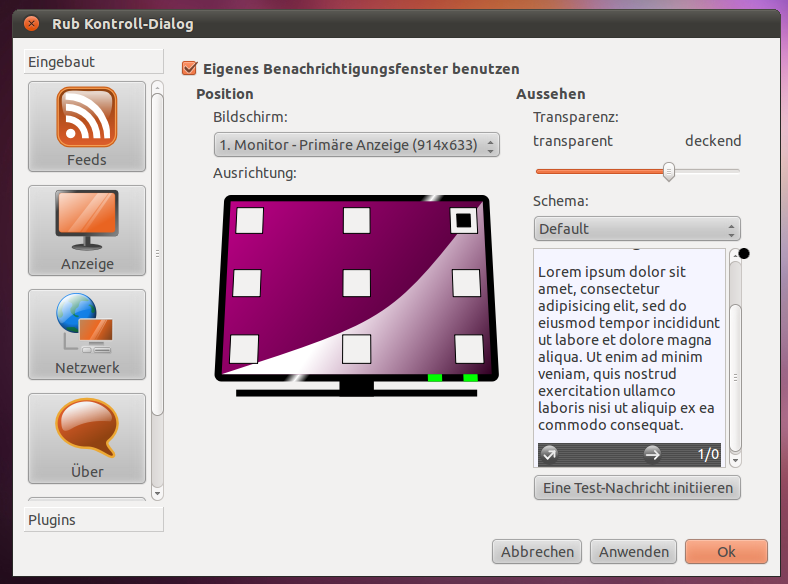Click the 1/0 message counter
Screen dimensions: 788x584
708,454
